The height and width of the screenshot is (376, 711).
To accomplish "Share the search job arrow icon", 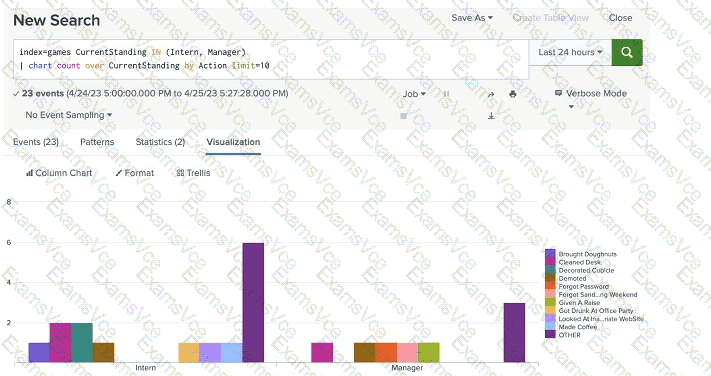I will 491,94.
